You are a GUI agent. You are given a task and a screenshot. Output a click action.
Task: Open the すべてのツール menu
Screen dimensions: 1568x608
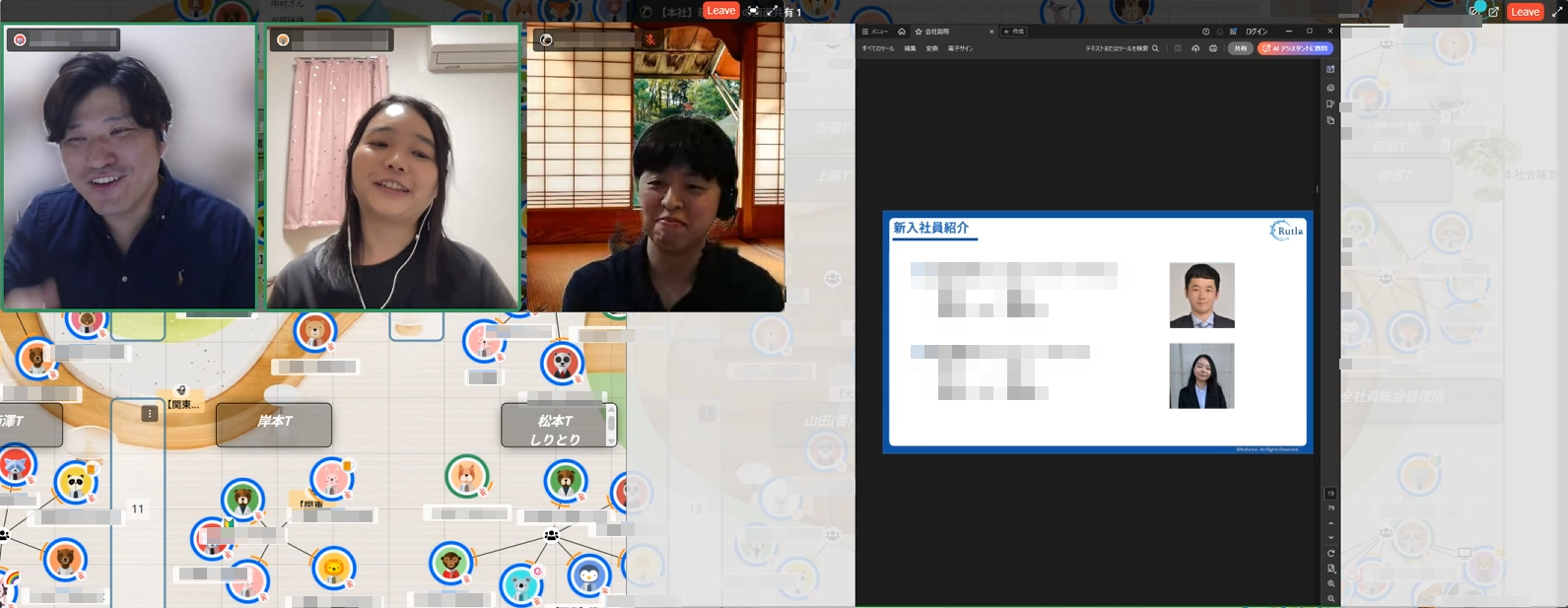[x=877, y=48]
